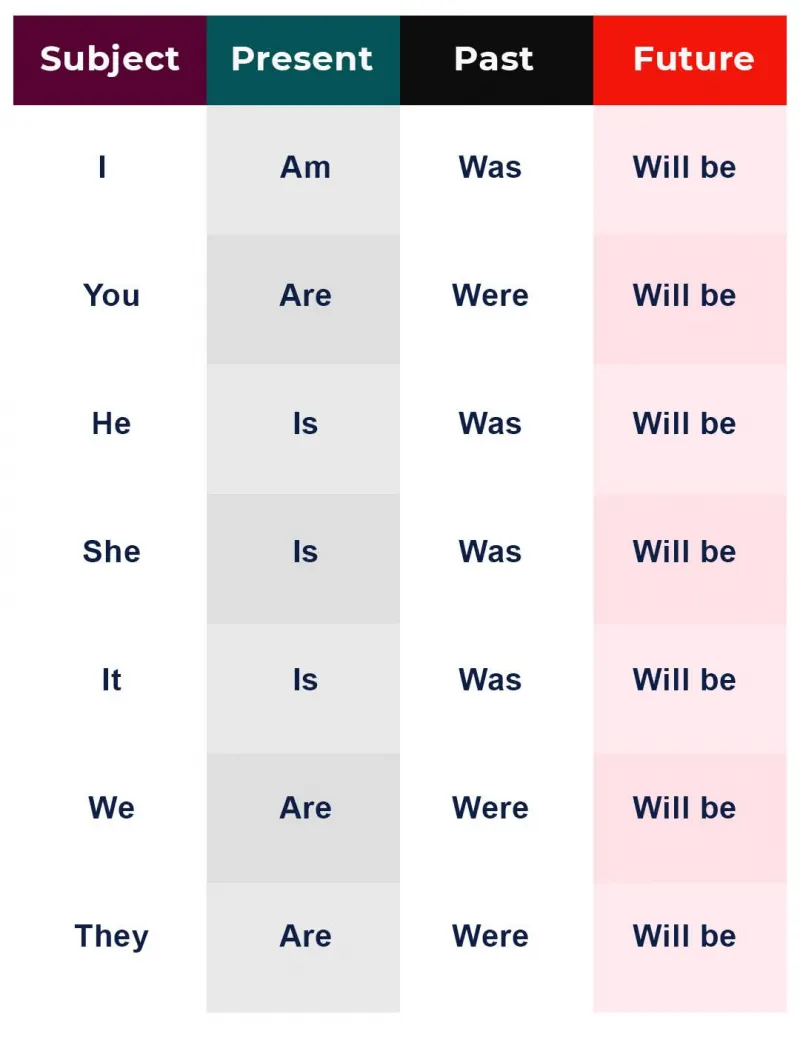Click 'Was' in the She row

[x=491, y=552]
